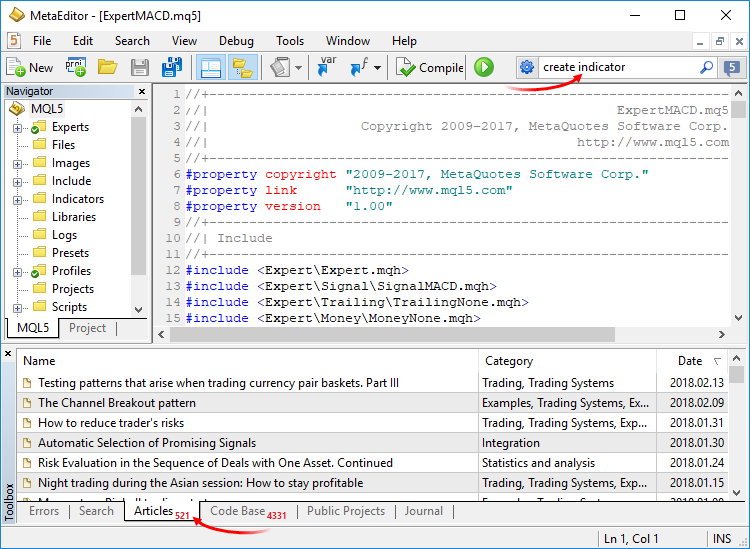Close the Toolbox panel

[8, 354]
